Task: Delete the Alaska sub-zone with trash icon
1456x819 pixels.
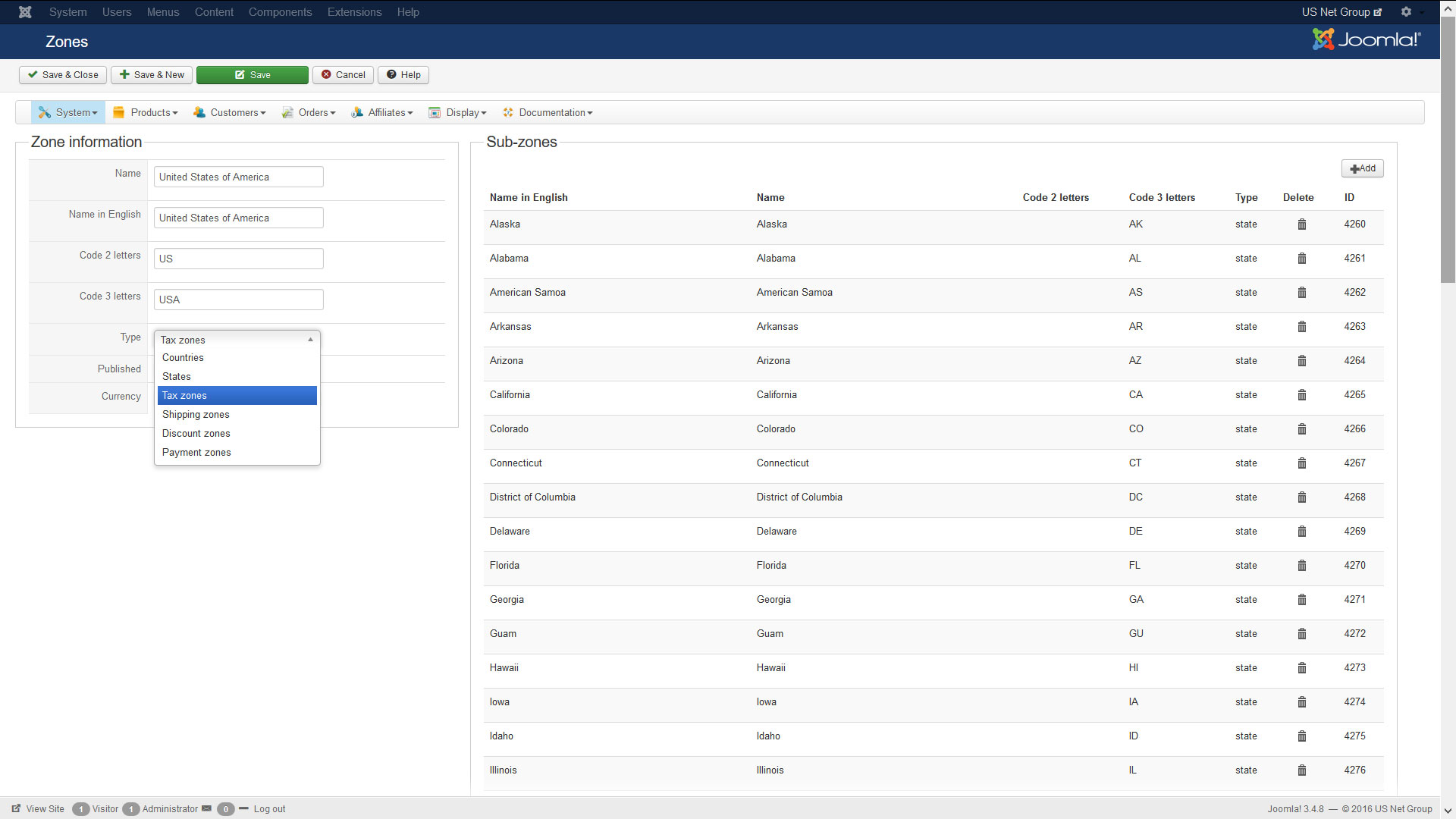Action: click(x=1301, y=224)
